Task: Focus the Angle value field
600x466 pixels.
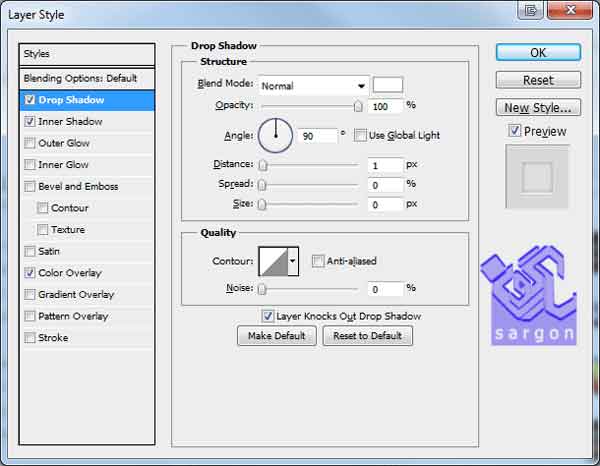Action: pyautogui.click(x=318, y=136)
